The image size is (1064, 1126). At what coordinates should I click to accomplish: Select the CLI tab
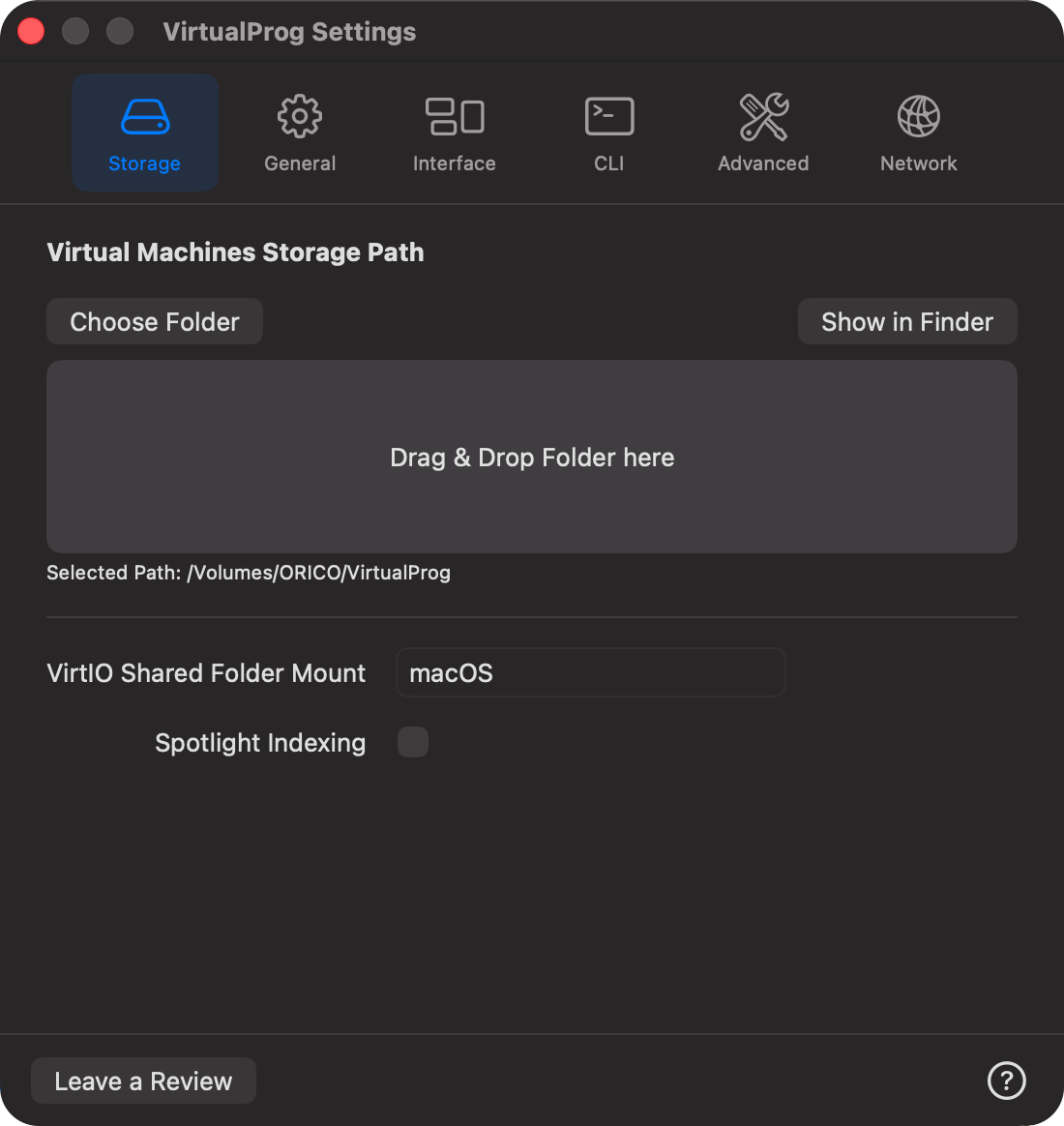tap(608, 133)
